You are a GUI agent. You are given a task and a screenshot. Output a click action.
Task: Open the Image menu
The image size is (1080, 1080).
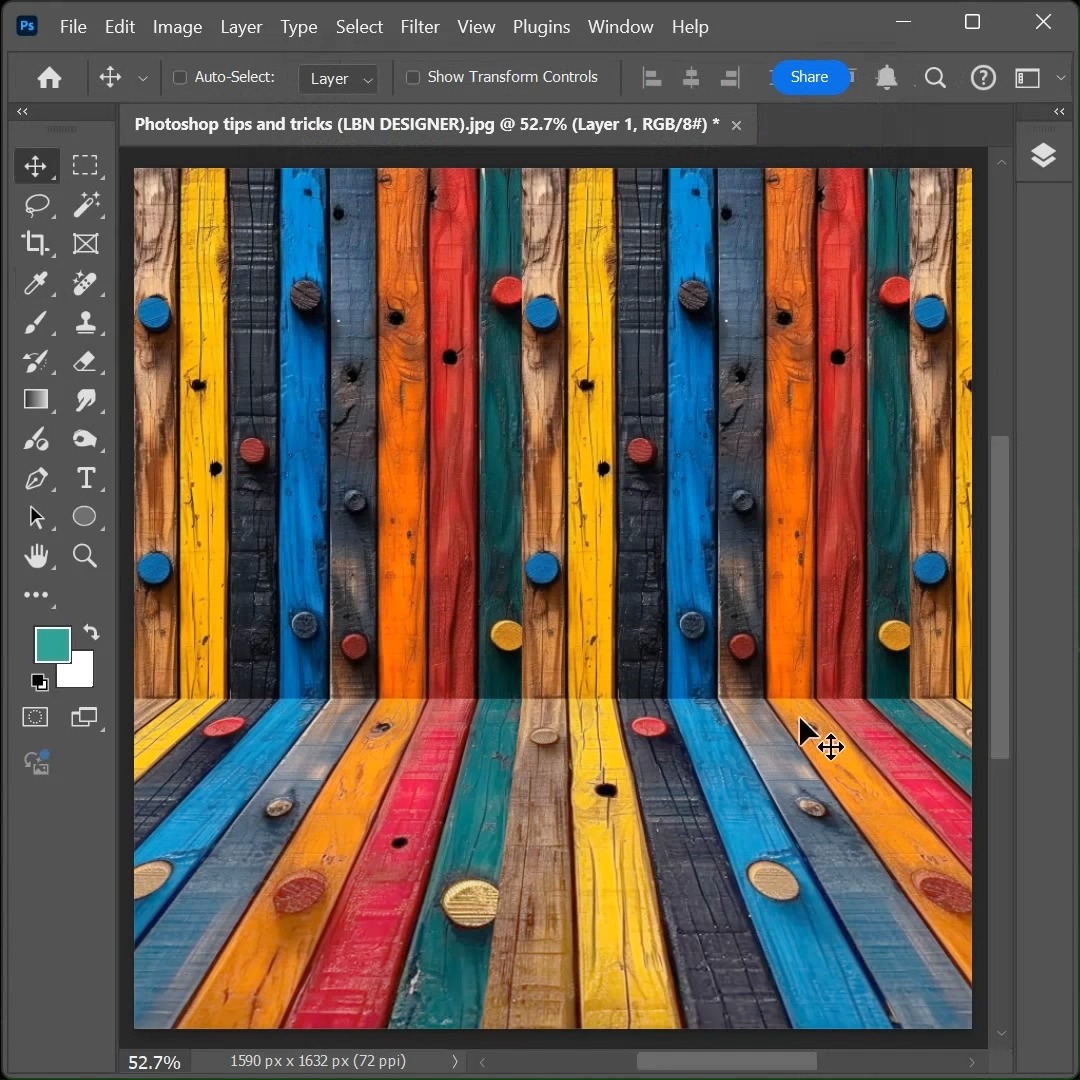(x=177, y=27)
